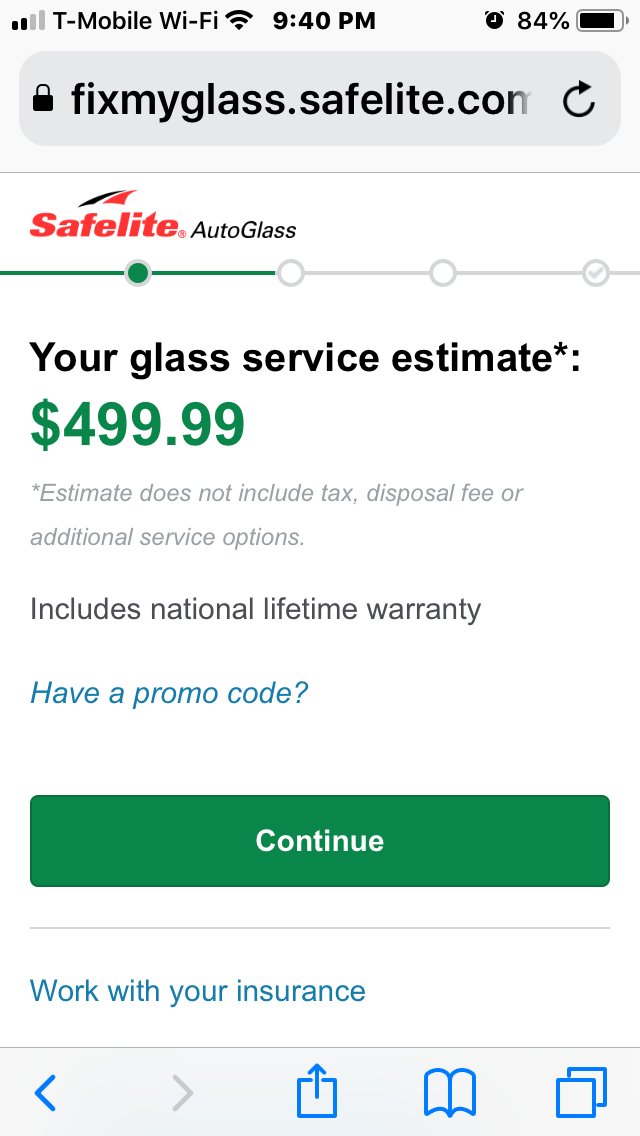Select the third progress step circle
The height and width of the screenshot is (1136, 640).
pos(443,273)
